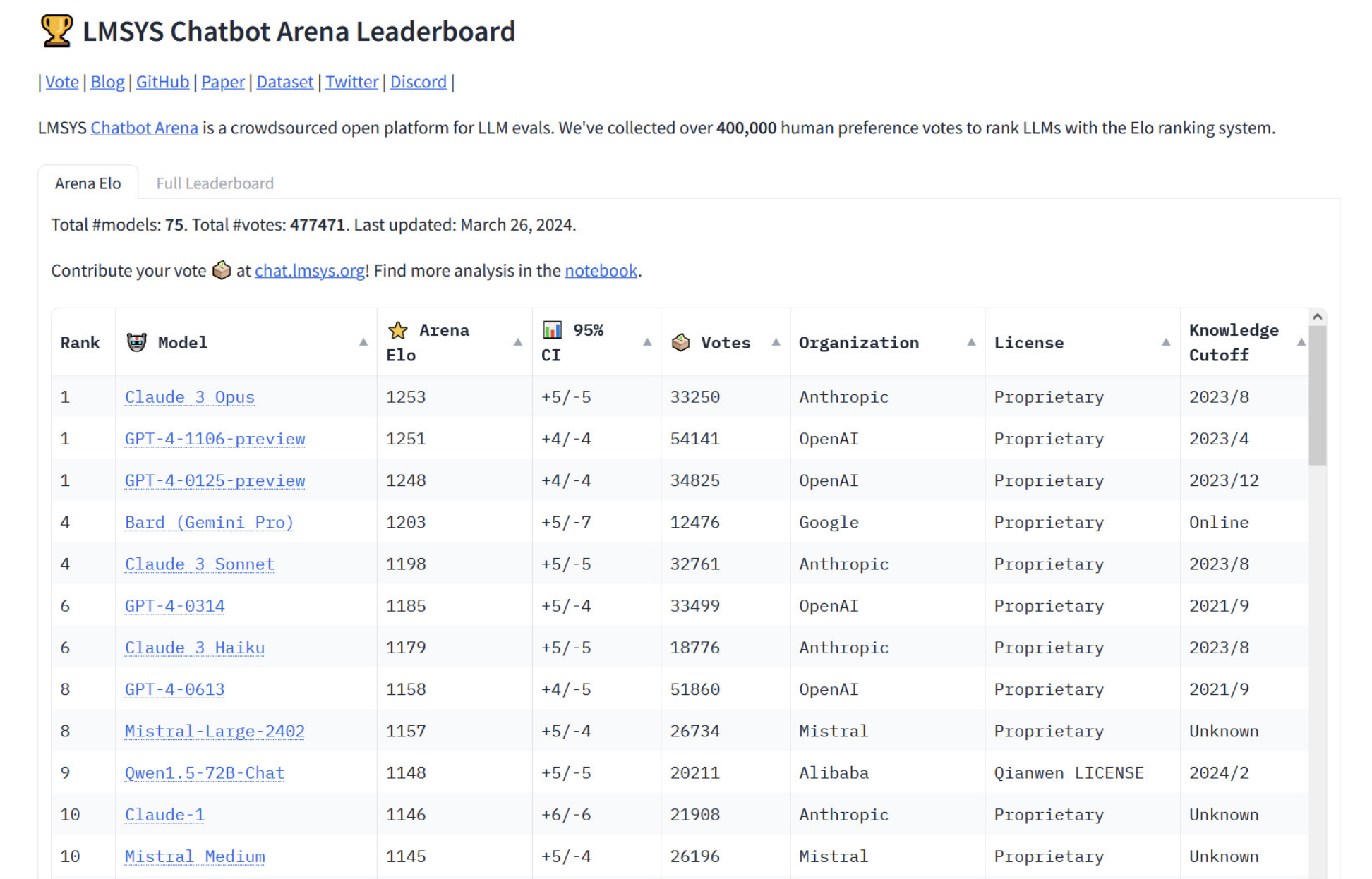Click the bar chart icon in the 95% CI header
The width and height of the screenshot is (1372, 879).
pos(552,330)
